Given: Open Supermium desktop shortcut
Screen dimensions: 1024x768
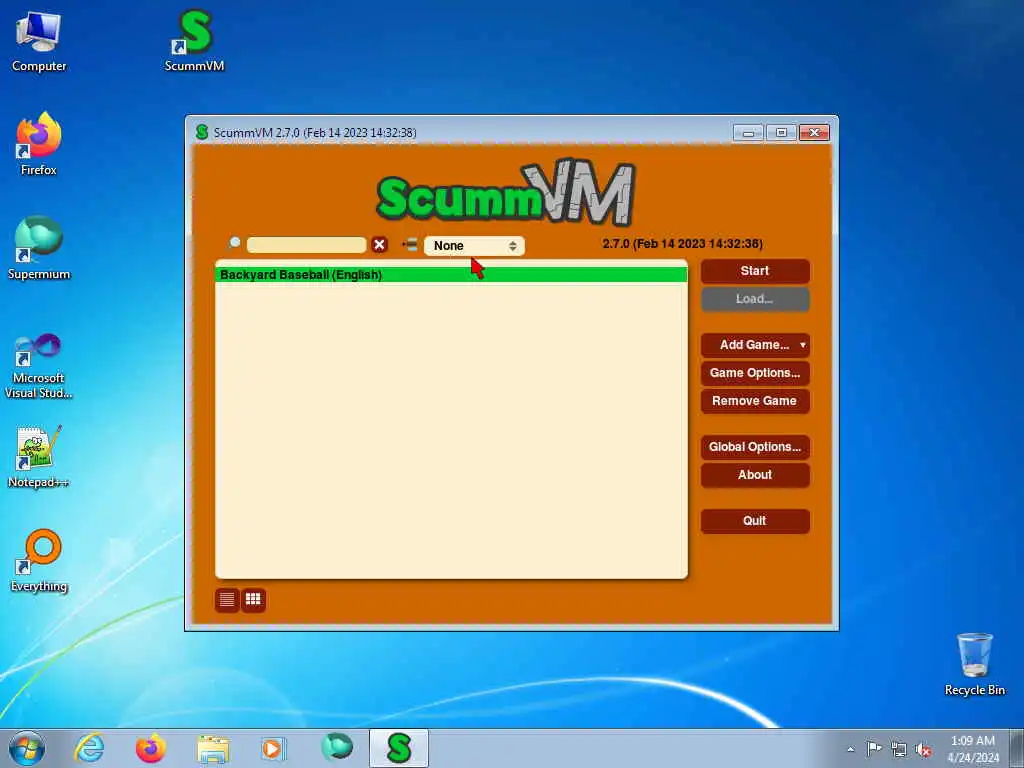Looking at the screenshot, I should click(x=39, y=249).
